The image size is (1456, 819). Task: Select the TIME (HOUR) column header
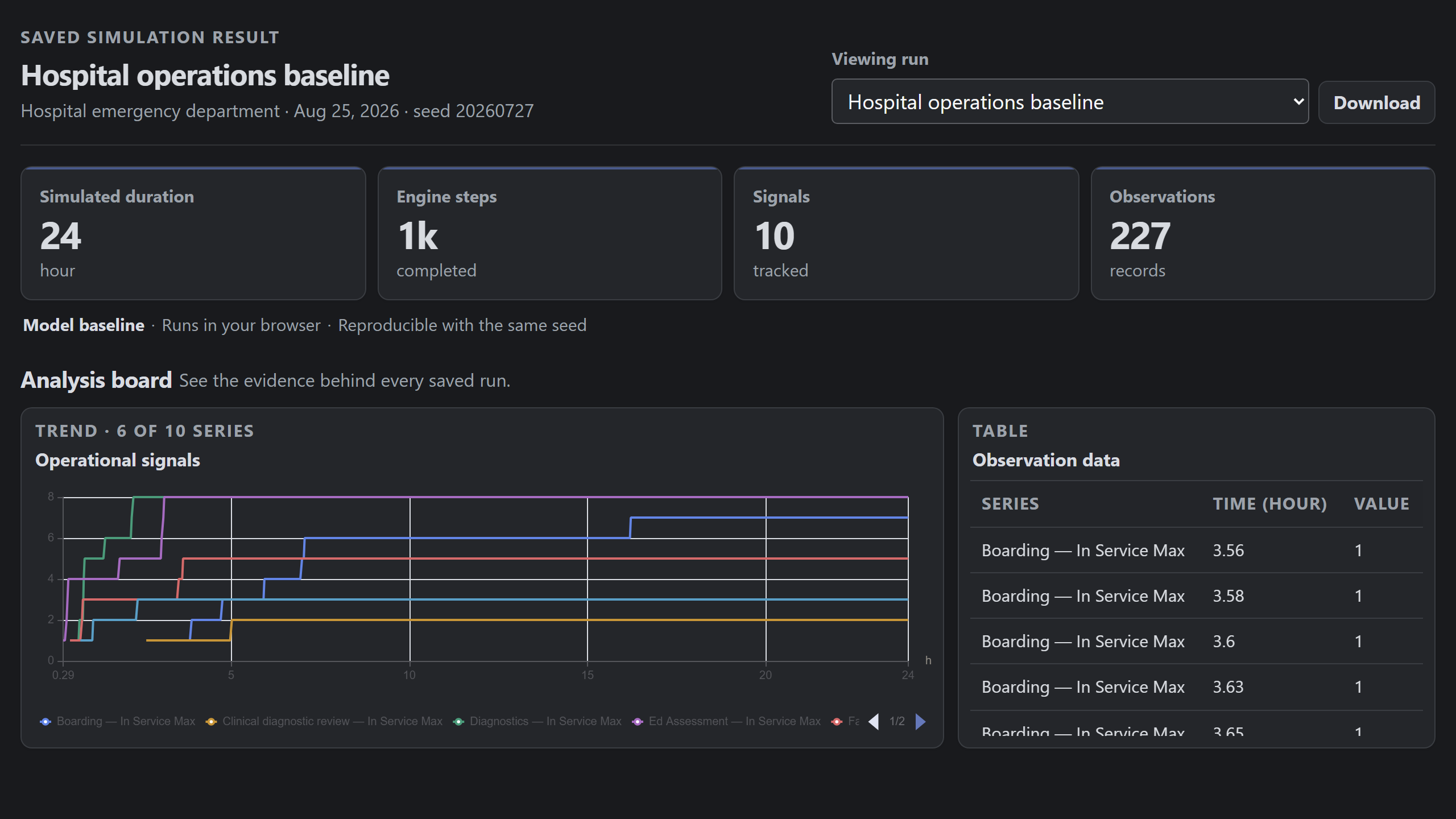coord(1270,504)
